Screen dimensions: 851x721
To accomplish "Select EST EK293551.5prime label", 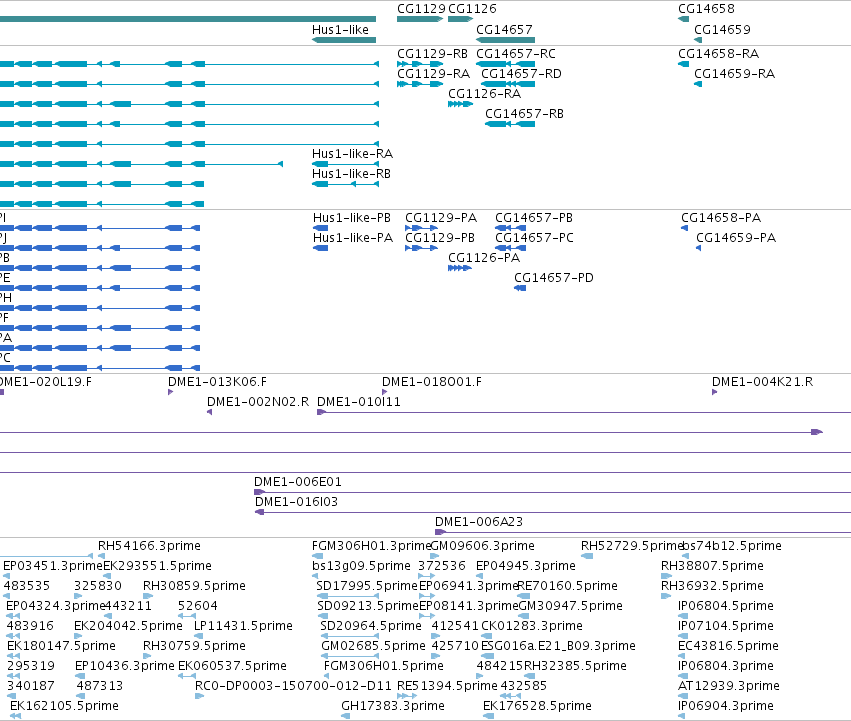I will click(x=157, y=566).
